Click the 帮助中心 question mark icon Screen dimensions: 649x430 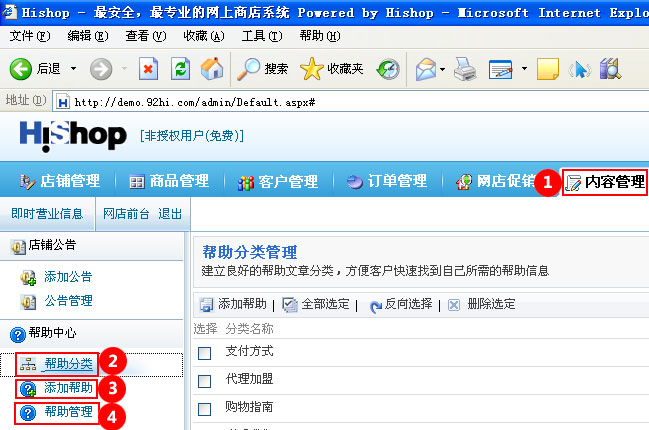(18, 334)
